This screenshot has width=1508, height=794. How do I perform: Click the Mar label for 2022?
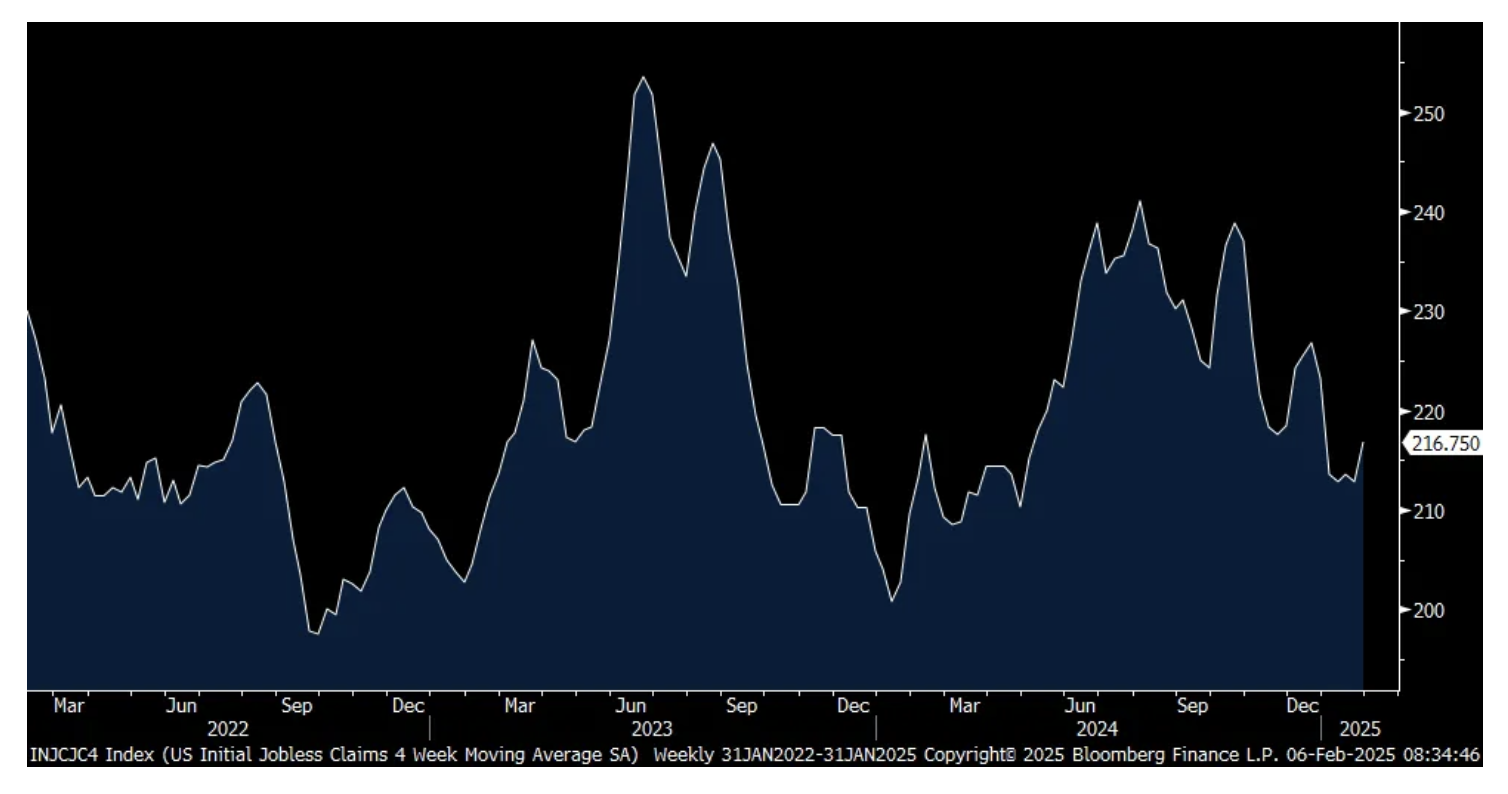[x=69, y=706]
